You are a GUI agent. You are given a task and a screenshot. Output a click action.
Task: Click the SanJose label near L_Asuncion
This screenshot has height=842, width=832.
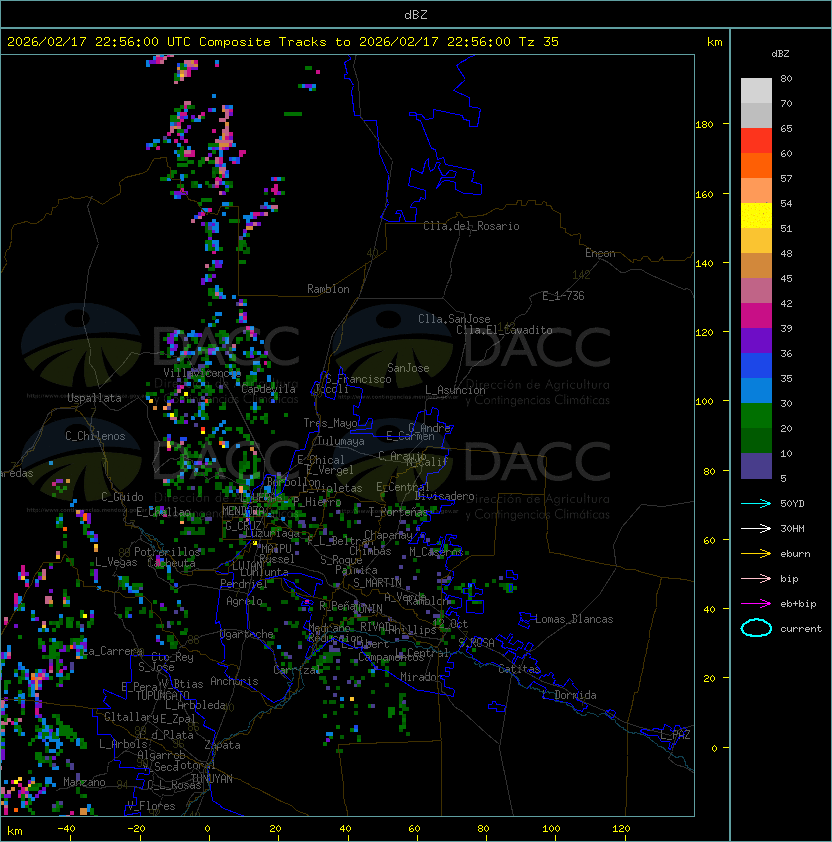point(408,368)
